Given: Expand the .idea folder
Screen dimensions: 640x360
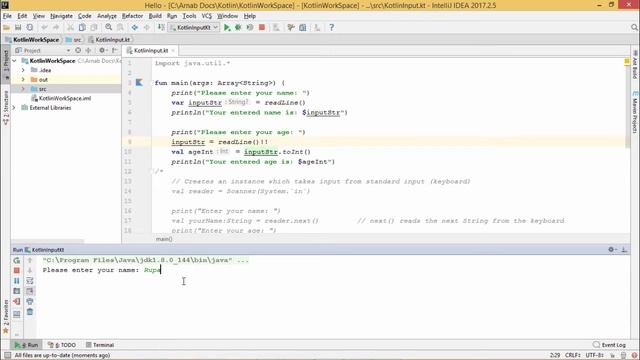Looking at the screenshot, I should point(23,70).
